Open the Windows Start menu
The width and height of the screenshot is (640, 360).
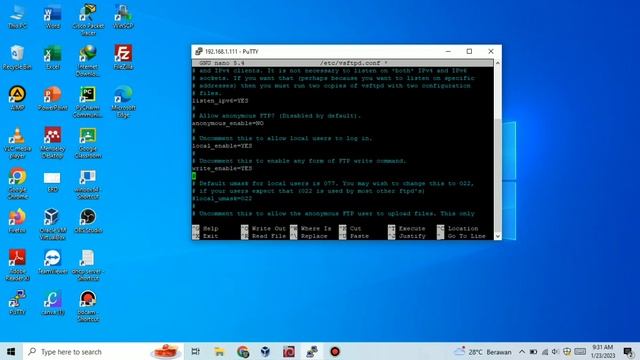pyautogui.click(x=11, y=351)
